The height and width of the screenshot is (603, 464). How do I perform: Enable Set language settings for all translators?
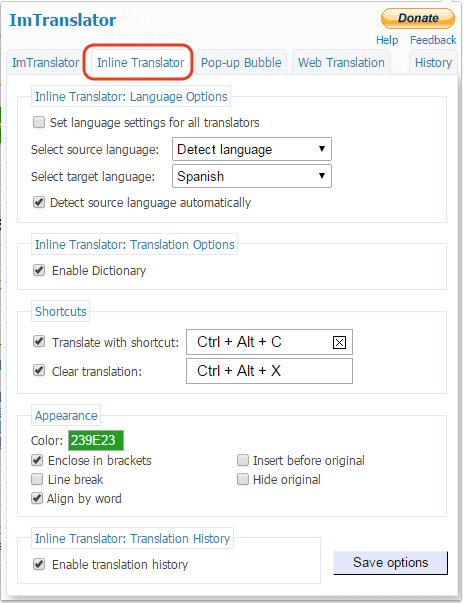pyautogui.click(x=39, y=122)
